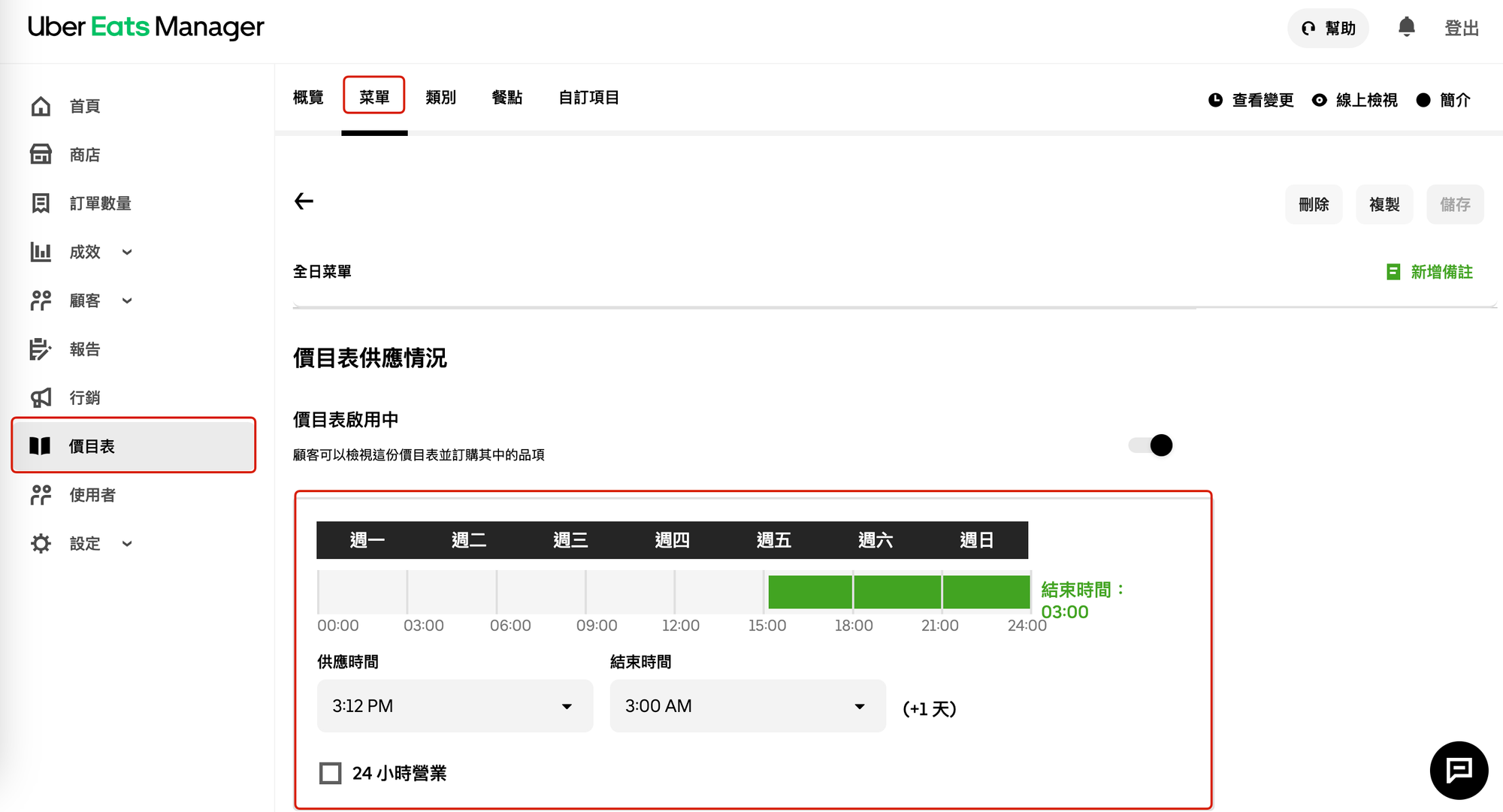Switch to the 類別 tab
1503x812 pixels.
click(440, 97)
